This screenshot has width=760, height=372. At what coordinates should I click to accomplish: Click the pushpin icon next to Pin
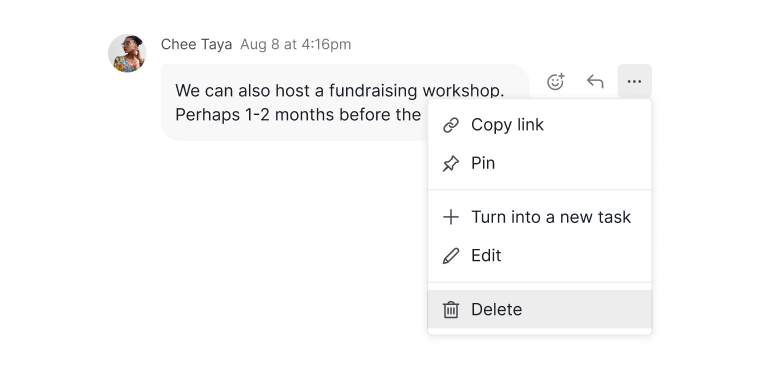(451, 163)
